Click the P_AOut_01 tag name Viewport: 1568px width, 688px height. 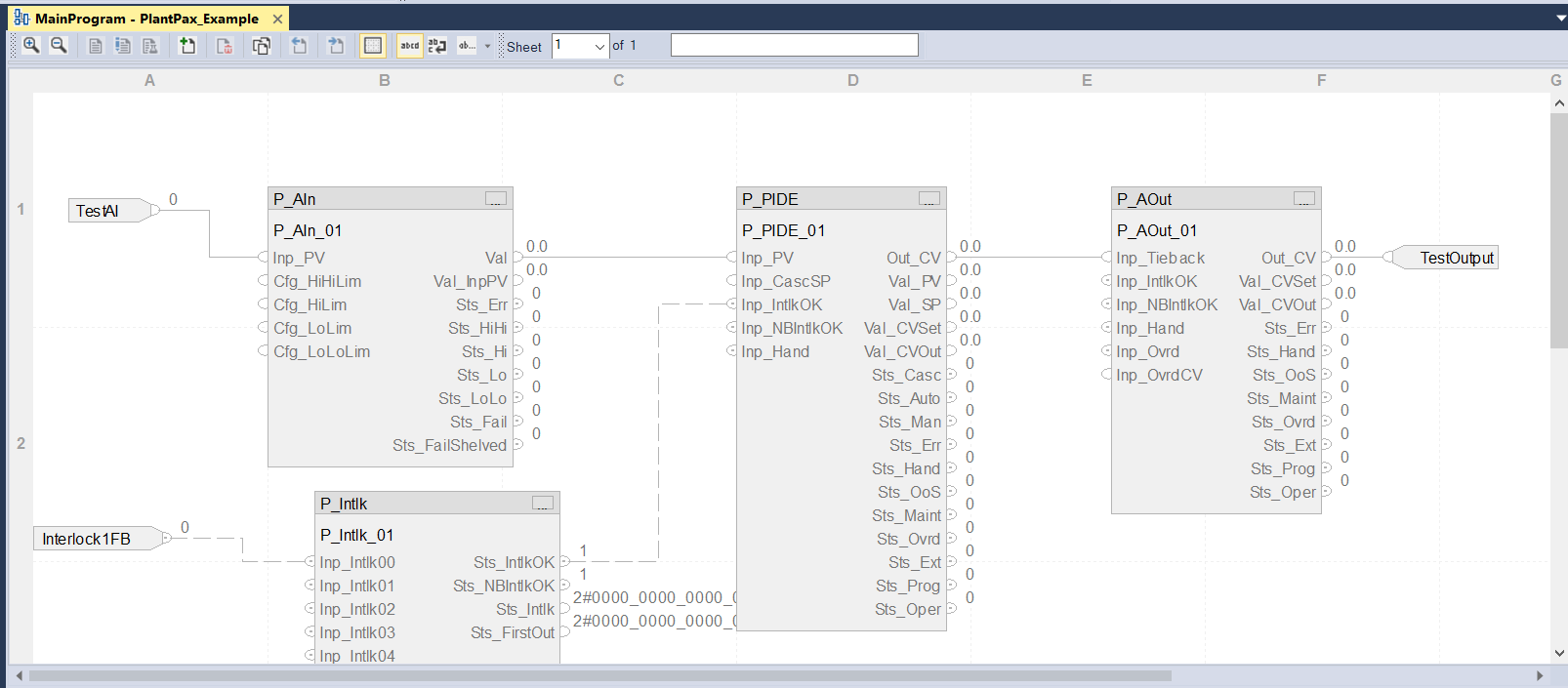pos(1157,230)
